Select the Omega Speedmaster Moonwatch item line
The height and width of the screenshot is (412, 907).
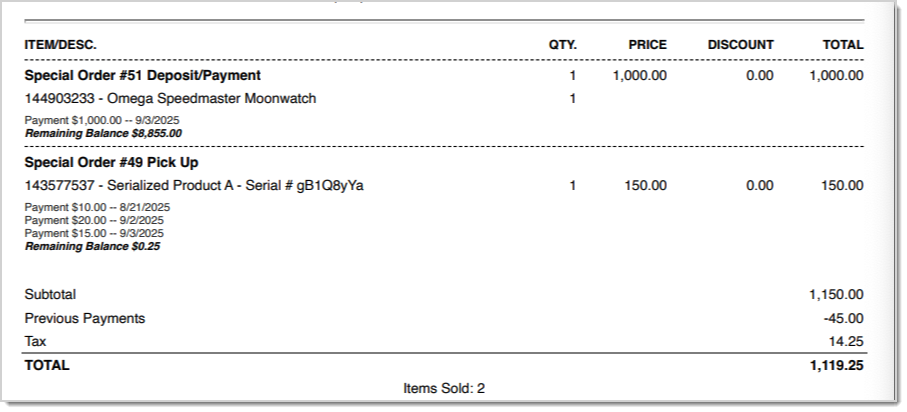click(x=170, y=99)
